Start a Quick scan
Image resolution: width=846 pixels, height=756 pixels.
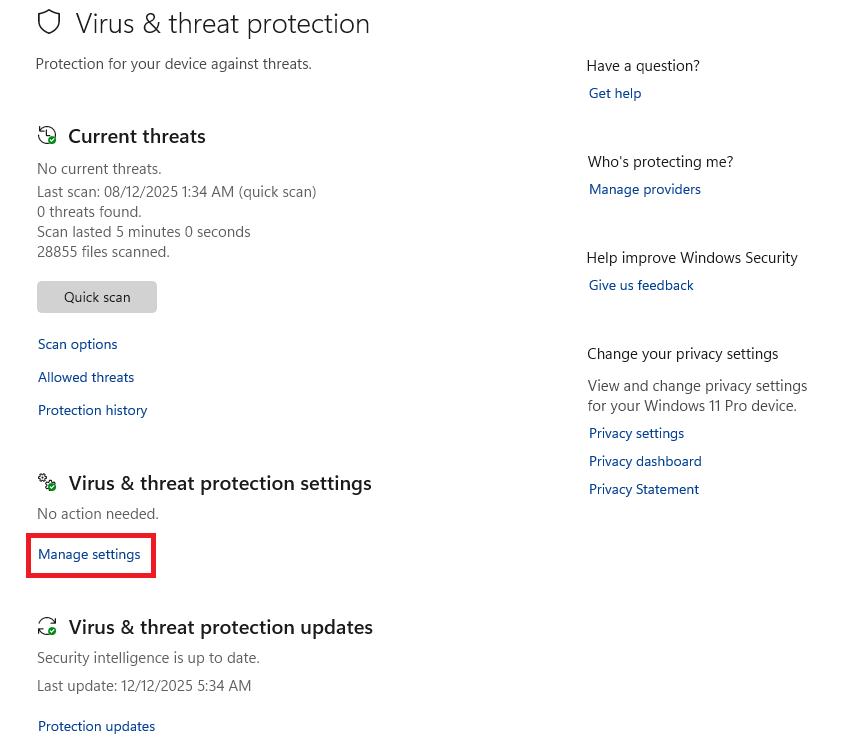[97, 297]
